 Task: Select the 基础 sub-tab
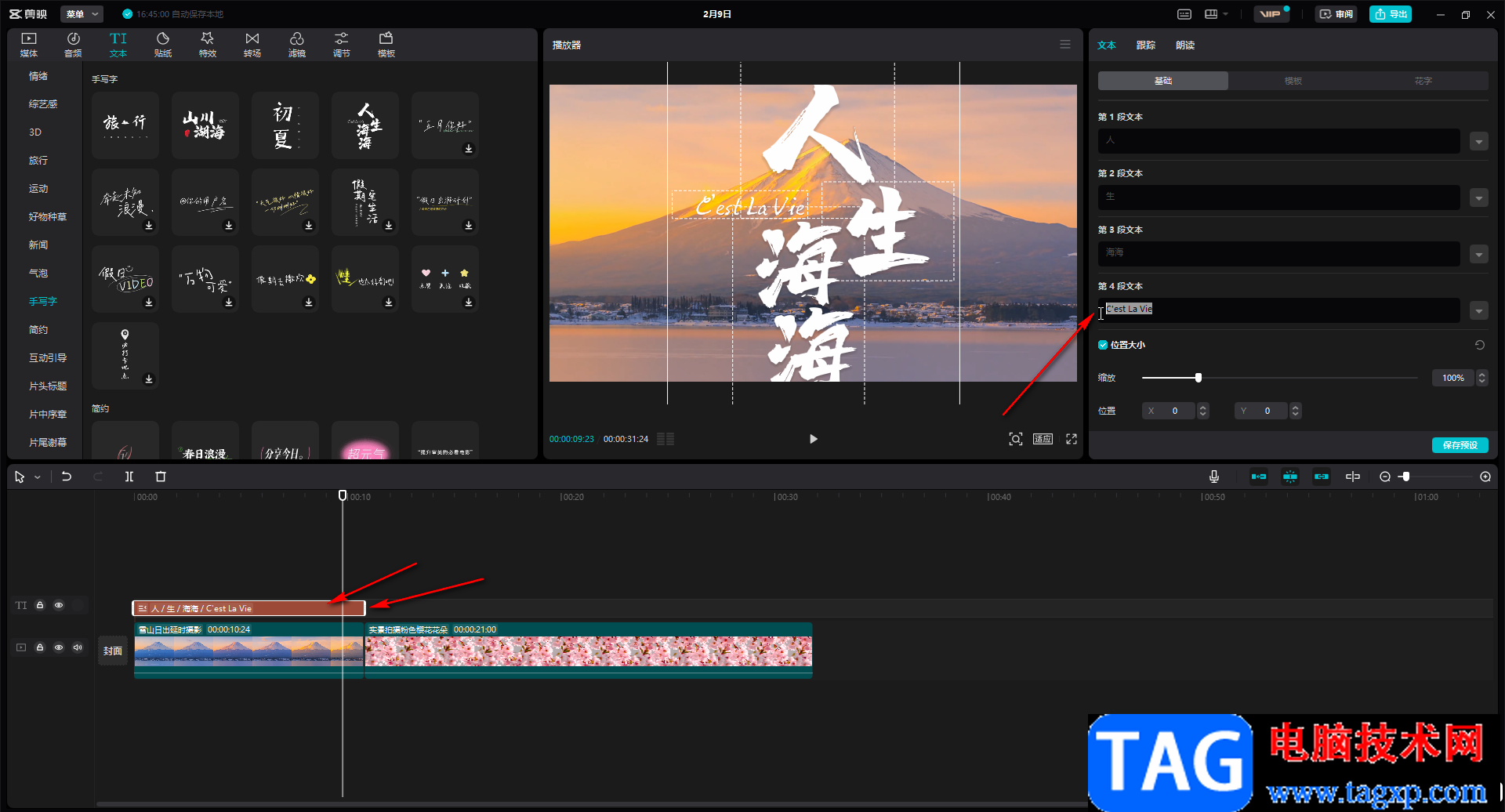[x=1163, y=81]
